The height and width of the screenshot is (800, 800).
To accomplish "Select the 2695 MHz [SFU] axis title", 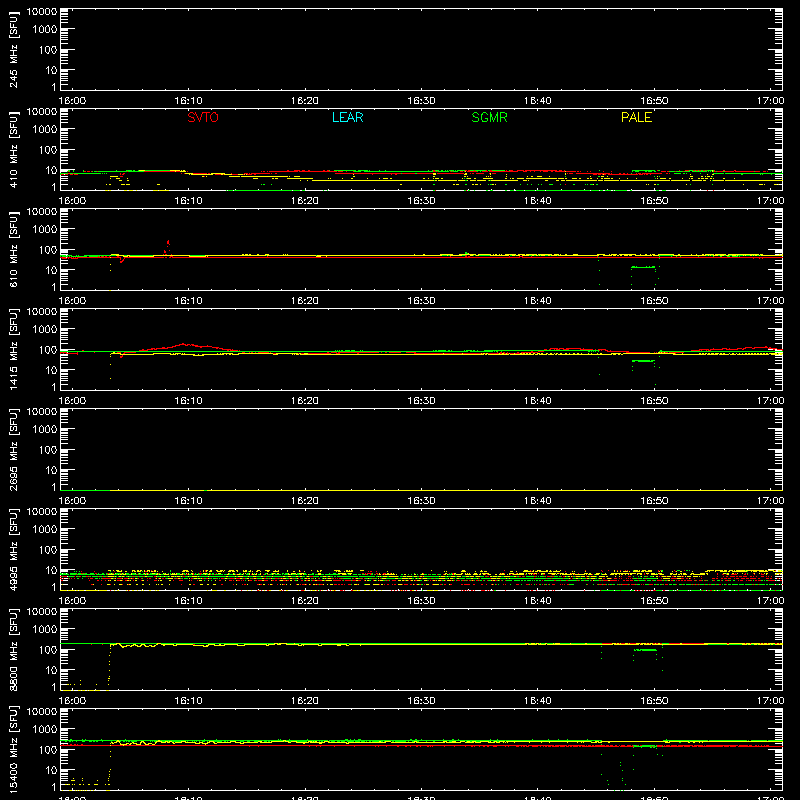I will click(13, 449).
